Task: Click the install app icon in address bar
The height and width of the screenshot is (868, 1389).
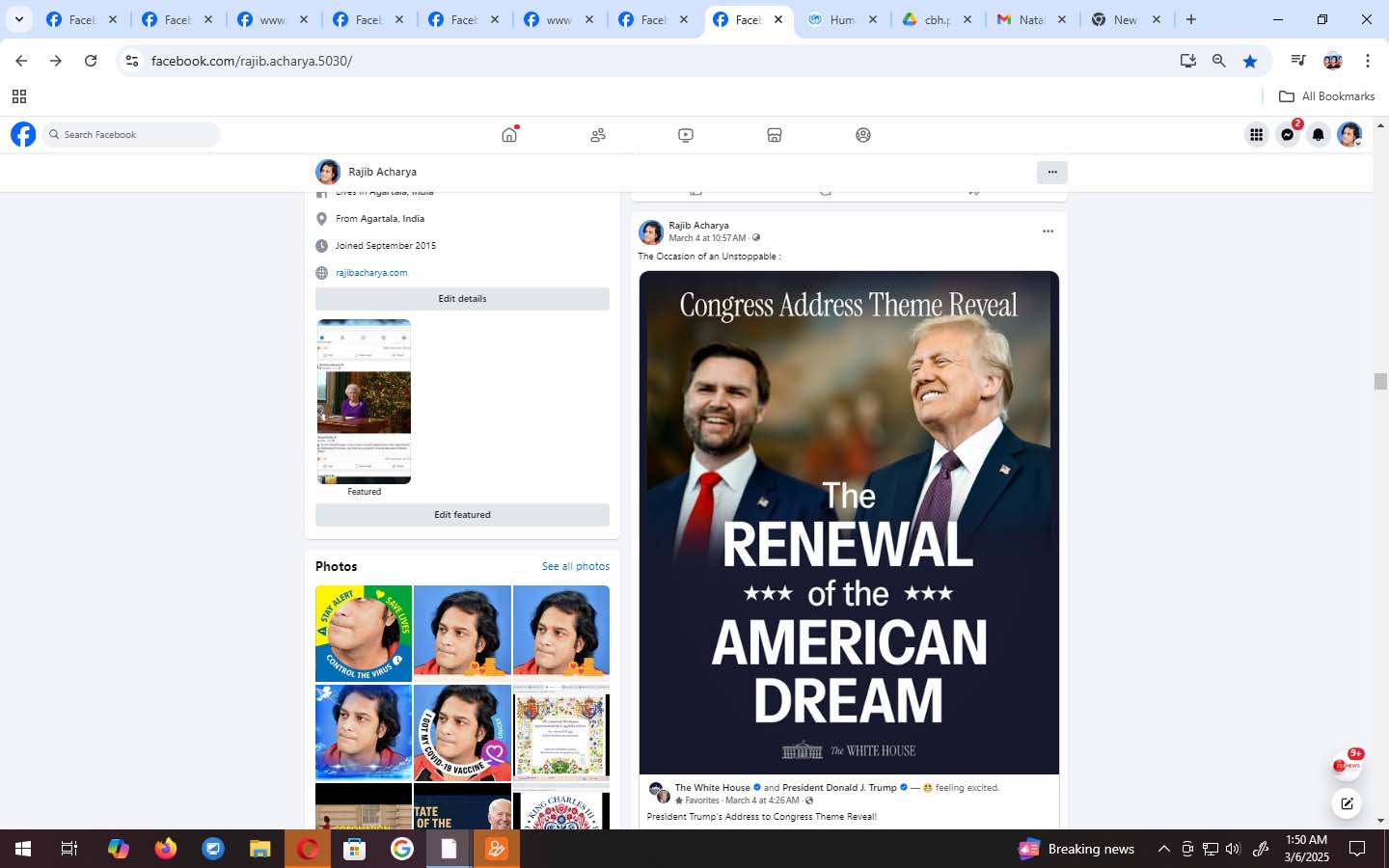Action: [1188, 61]
